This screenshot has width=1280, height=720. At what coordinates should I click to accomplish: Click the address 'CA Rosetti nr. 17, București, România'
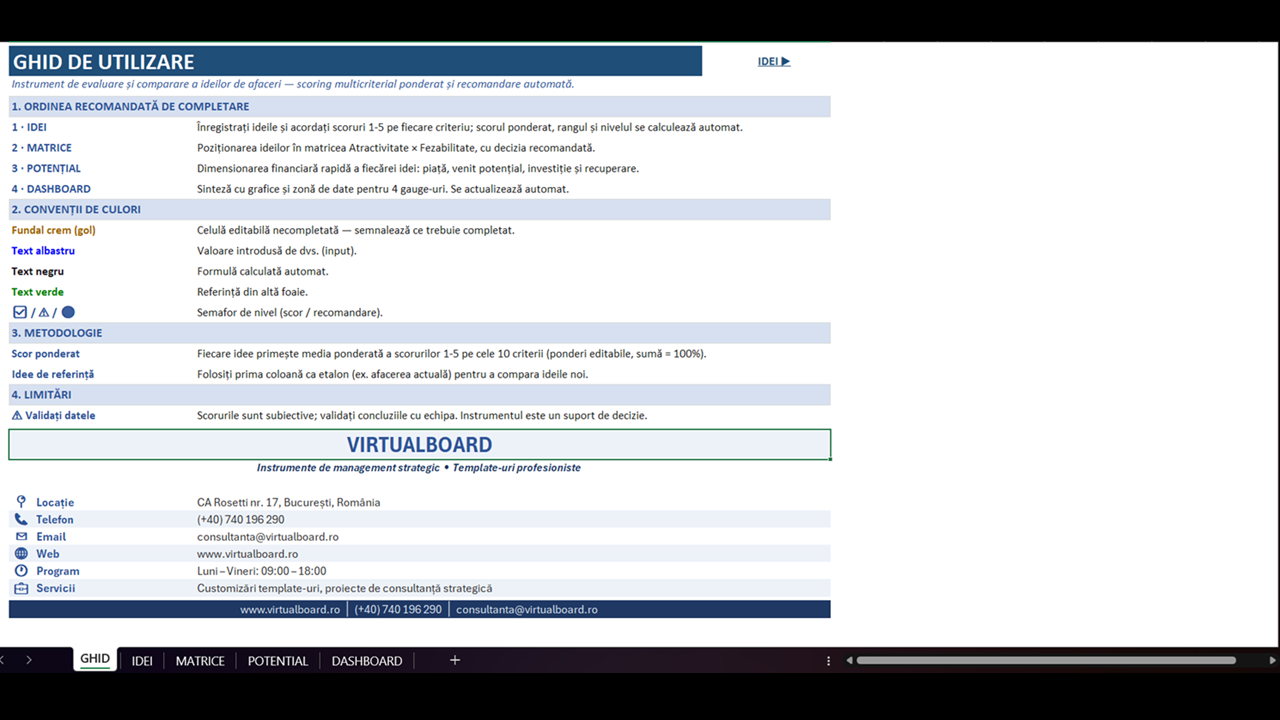coord(288,502)
